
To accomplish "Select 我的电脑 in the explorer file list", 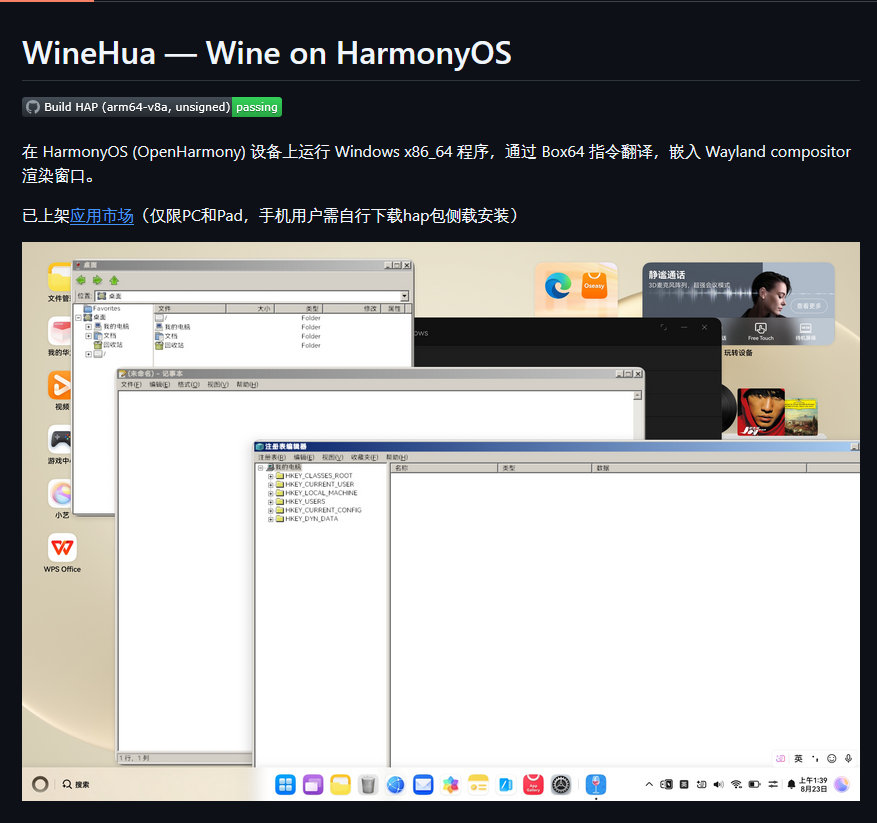I will [x=173, y=327].
